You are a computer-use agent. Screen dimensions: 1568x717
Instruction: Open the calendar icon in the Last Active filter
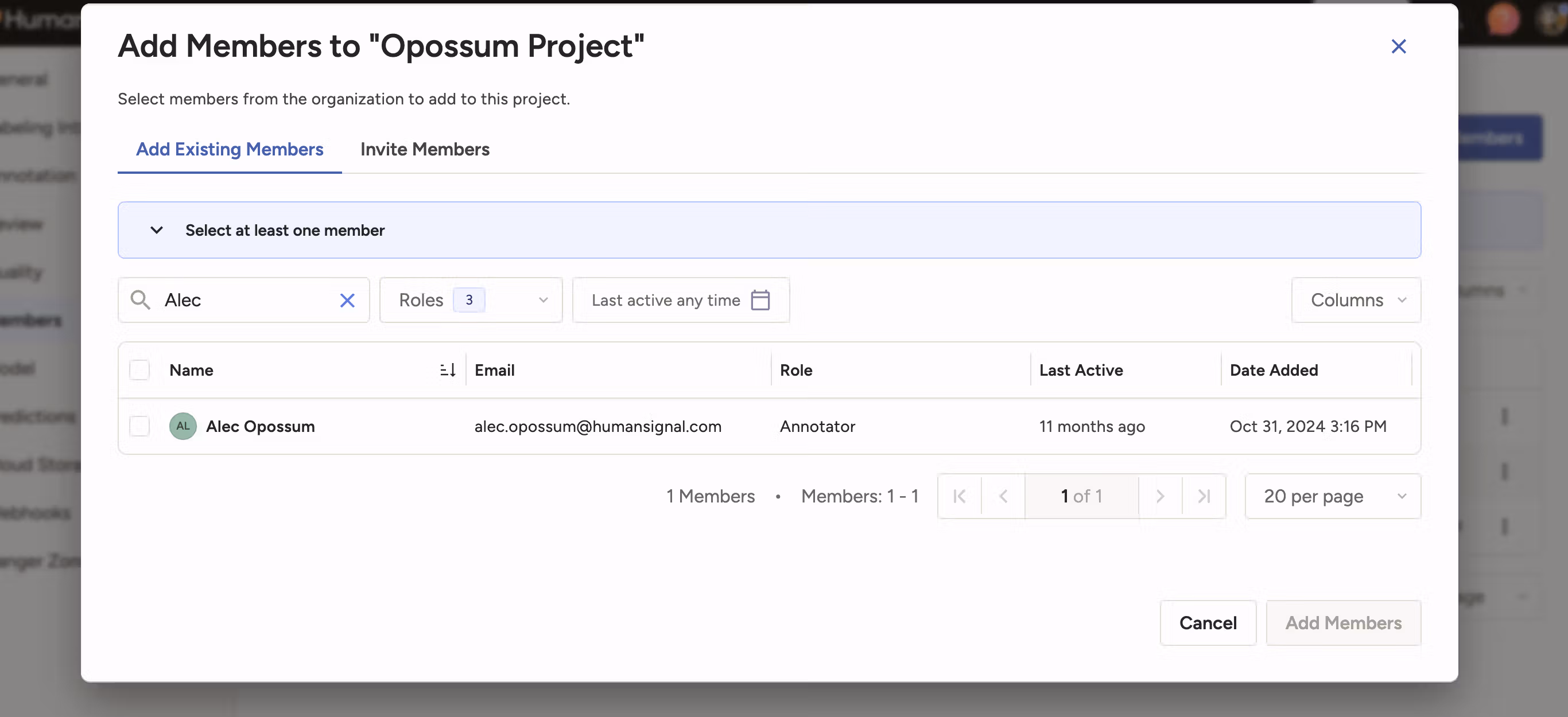[x=760, y=300]
